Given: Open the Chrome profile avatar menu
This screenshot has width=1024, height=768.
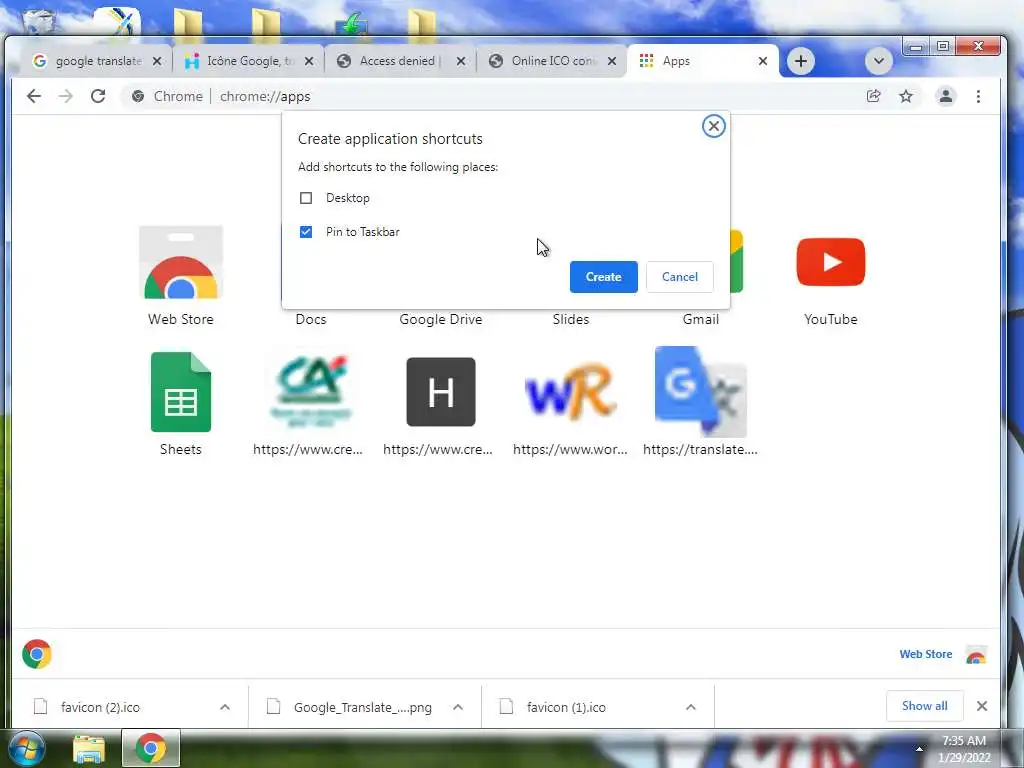Looking at the screenshot, I should [x=946, y=97].
